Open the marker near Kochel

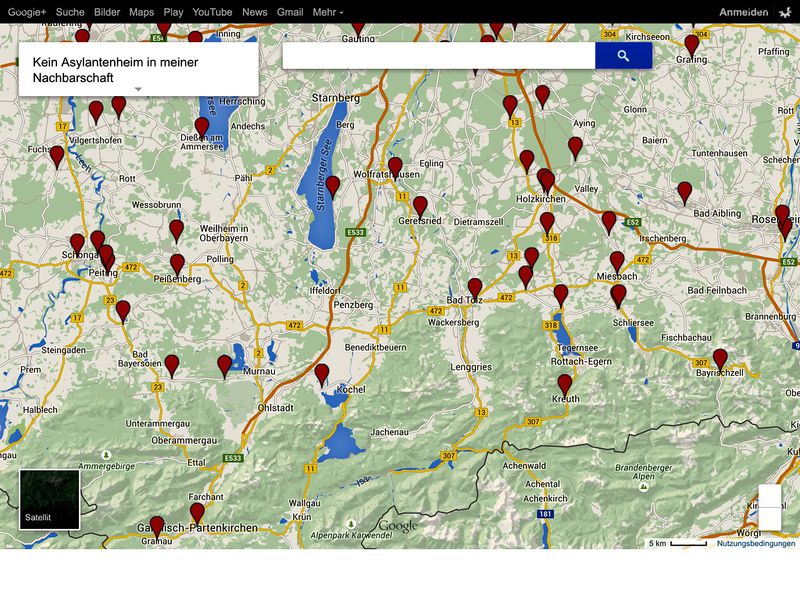322,374
